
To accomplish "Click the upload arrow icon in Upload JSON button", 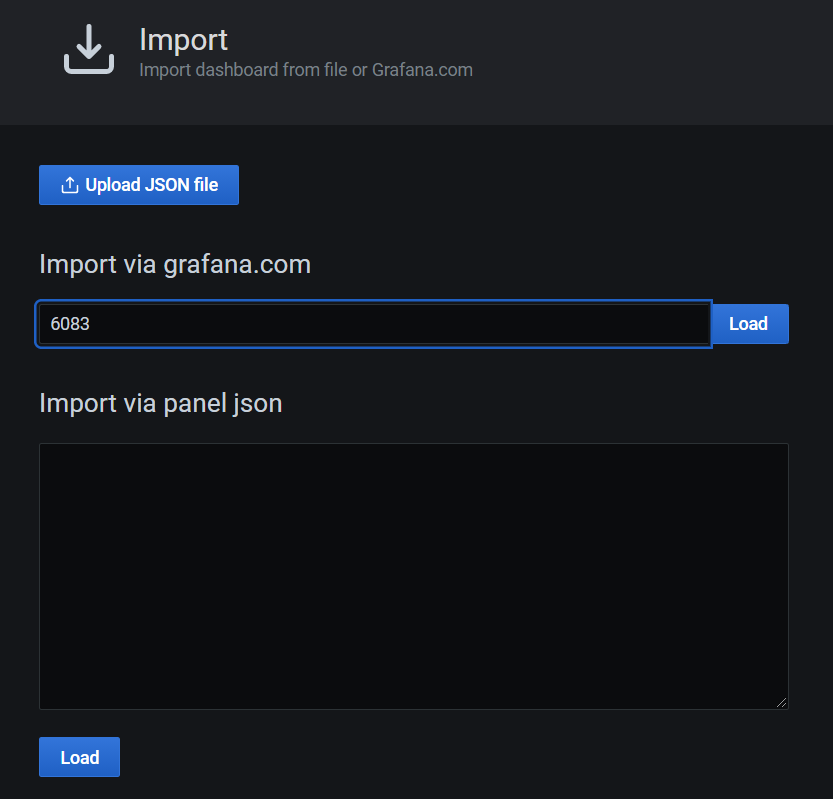I will click(70, 185).
